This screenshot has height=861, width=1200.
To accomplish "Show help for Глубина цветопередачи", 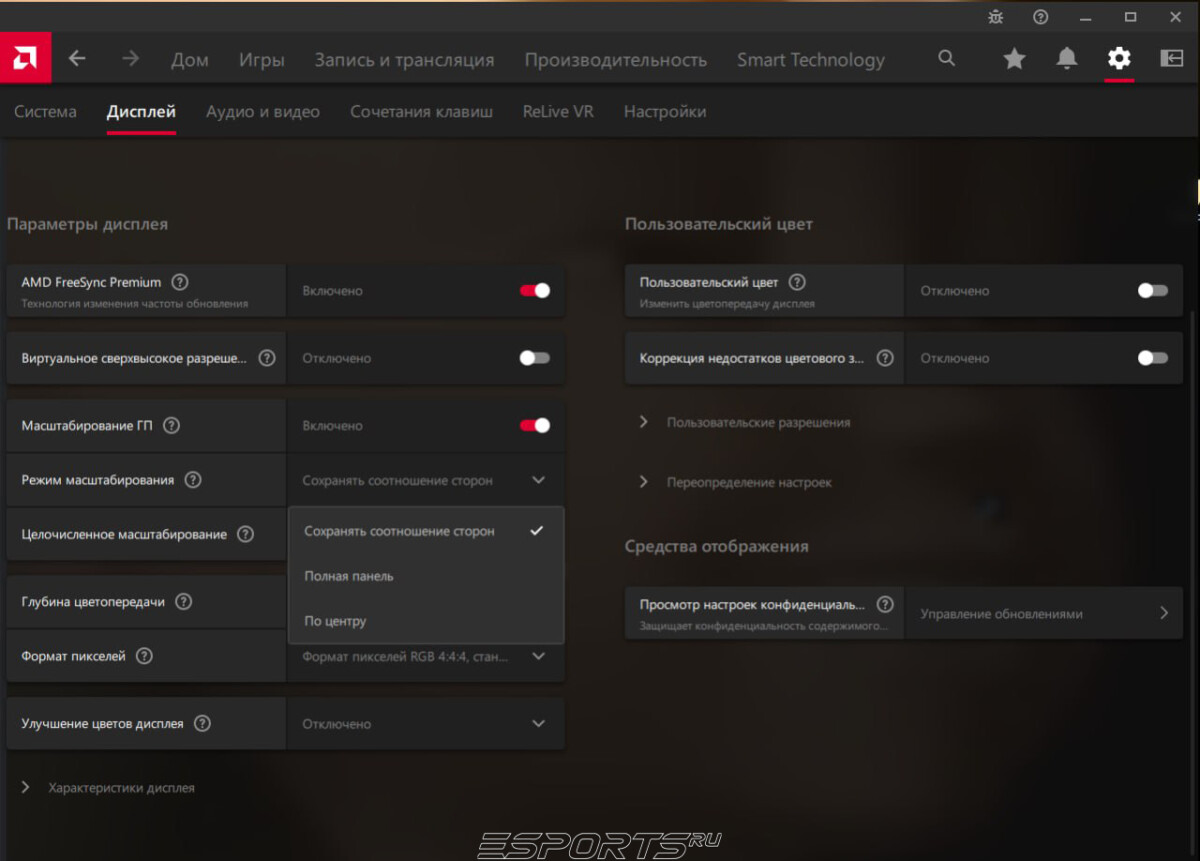I will click(183, 602).
